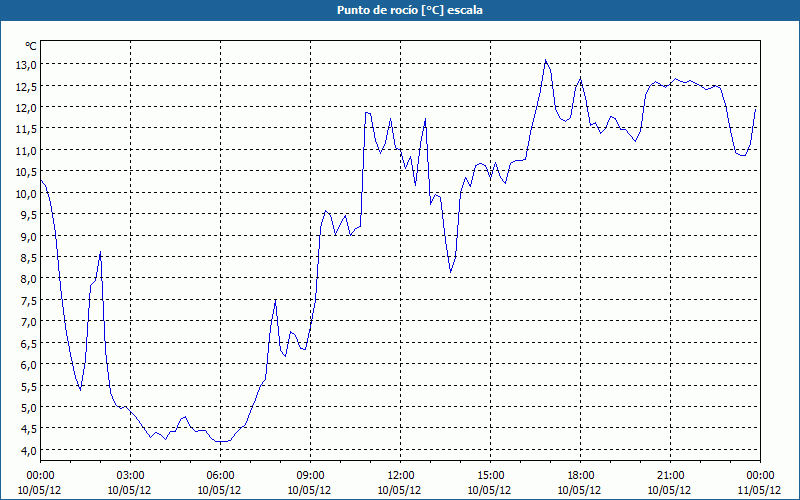
Task: Click the 10/05/12 date under 03:00
Action: coord(130,490)
